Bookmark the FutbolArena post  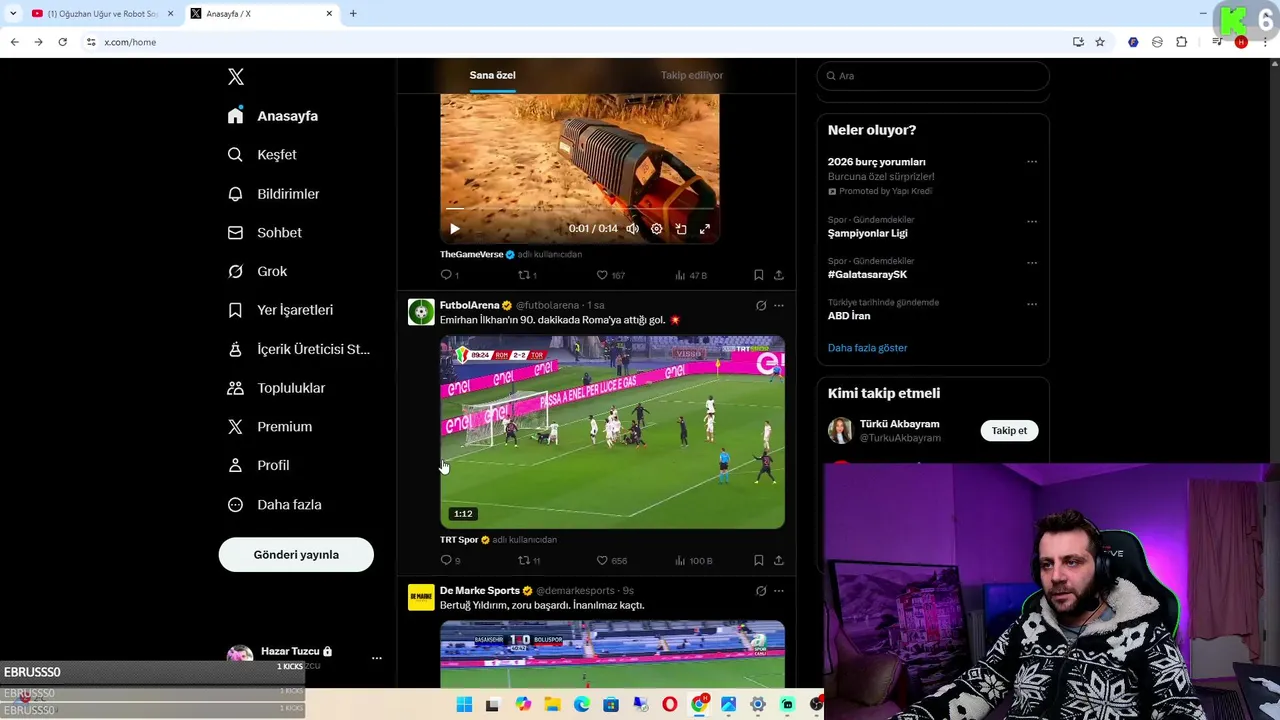(759, 561)
